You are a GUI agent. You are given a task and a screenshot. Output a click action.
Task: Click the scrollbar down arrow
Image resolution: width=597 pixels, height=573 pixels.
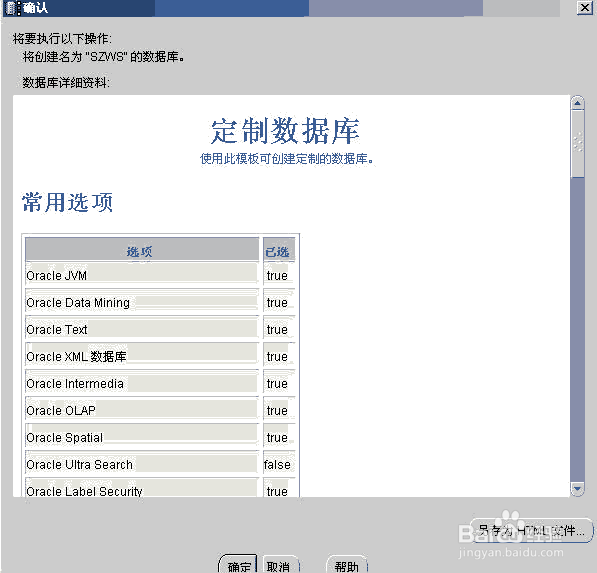578,488
